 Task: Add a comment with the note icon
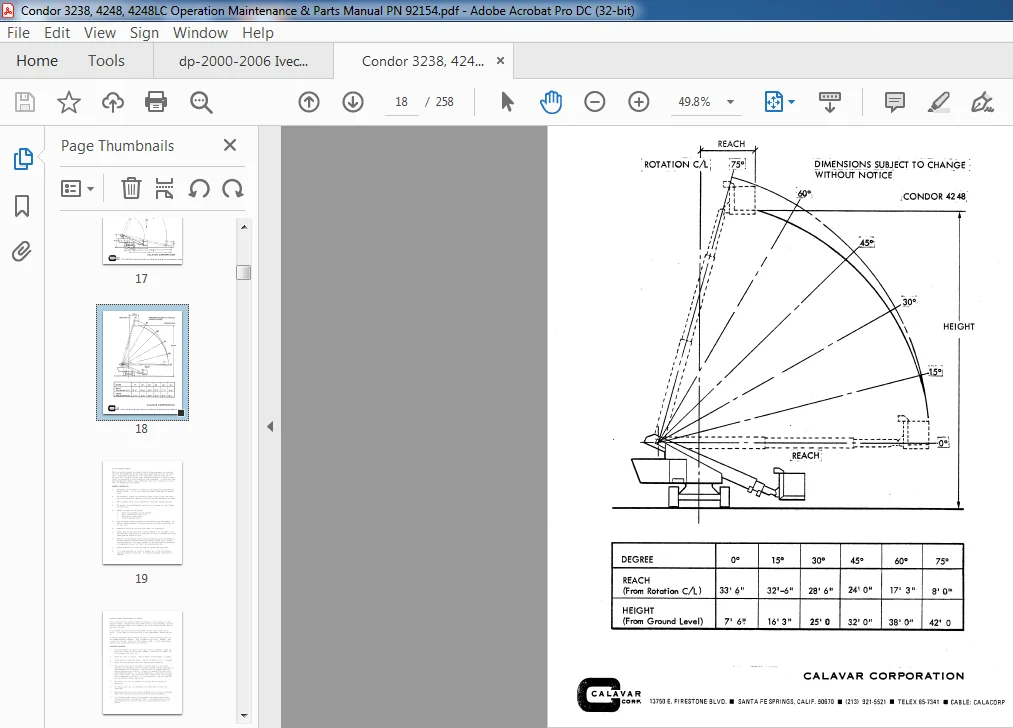(895, 102)
